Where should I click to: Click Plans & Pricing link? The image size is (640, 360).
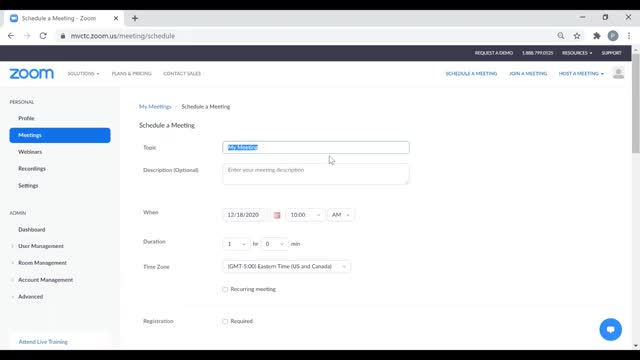131,73
